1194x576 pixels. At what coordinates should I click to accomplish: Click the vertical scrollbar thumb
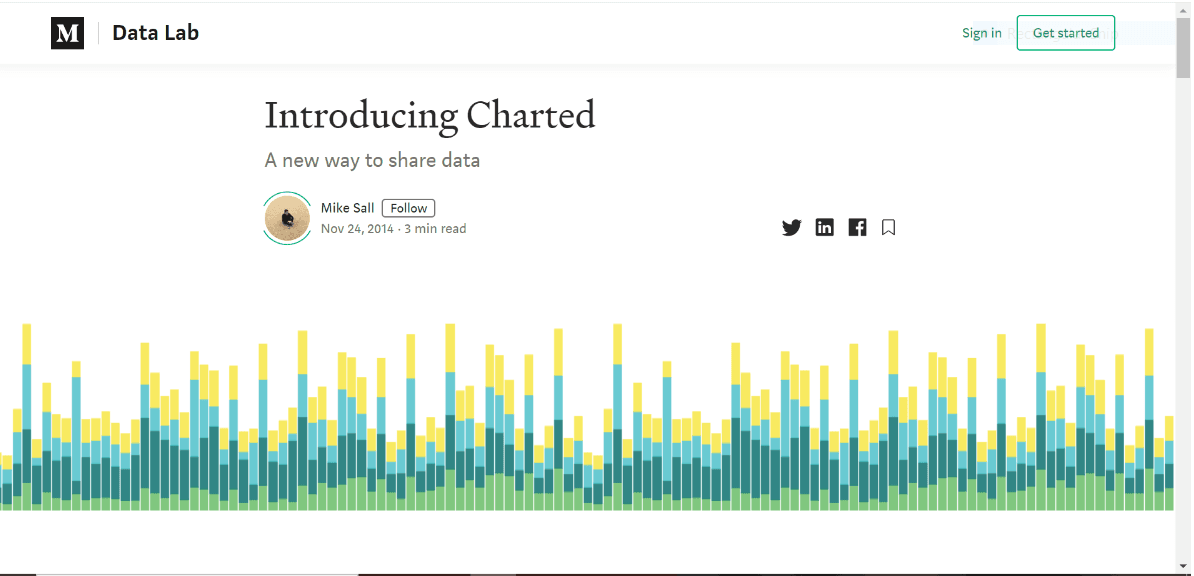pos(1184,47)
